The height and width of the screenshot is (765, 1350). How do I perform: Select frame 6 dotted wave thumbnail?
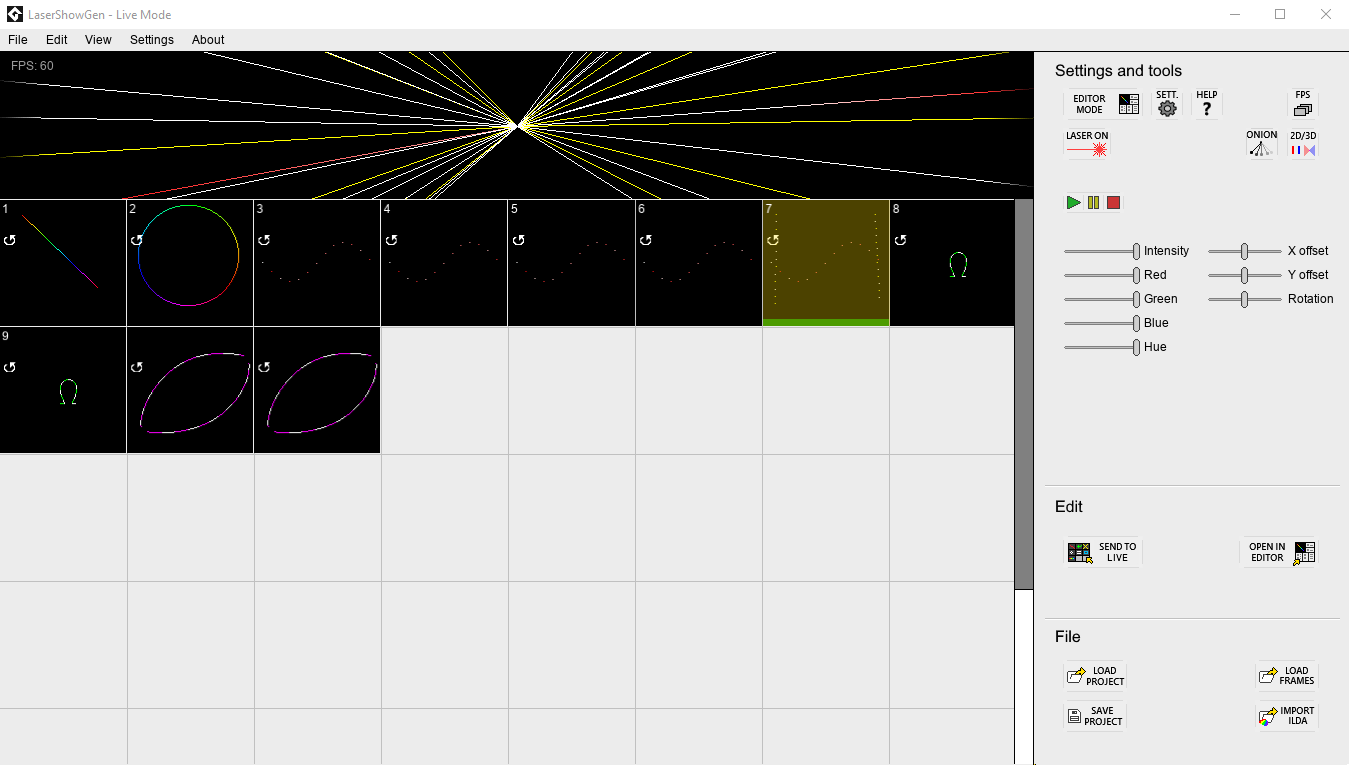tap(698, 263)
